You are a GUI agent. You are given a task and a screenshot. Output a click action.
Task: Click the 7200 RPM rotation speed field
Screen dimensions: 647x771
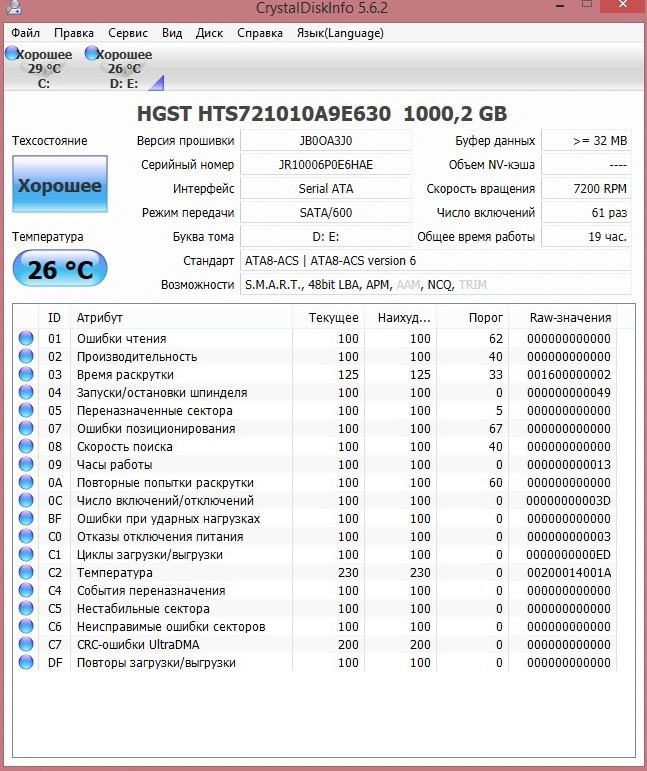tap(586, 189)
